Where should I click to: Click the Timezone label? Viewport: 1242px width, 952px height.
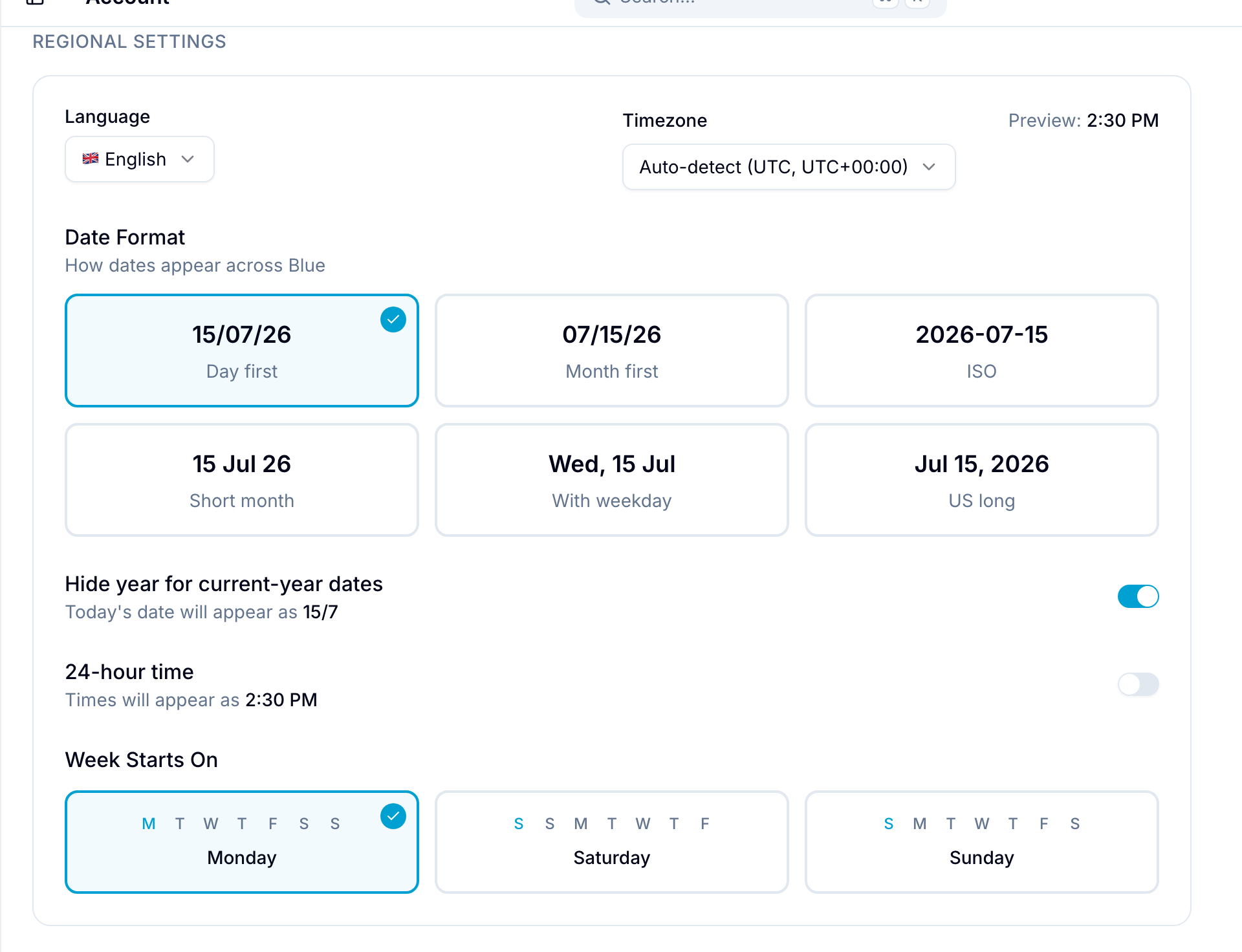click(664, 120)
